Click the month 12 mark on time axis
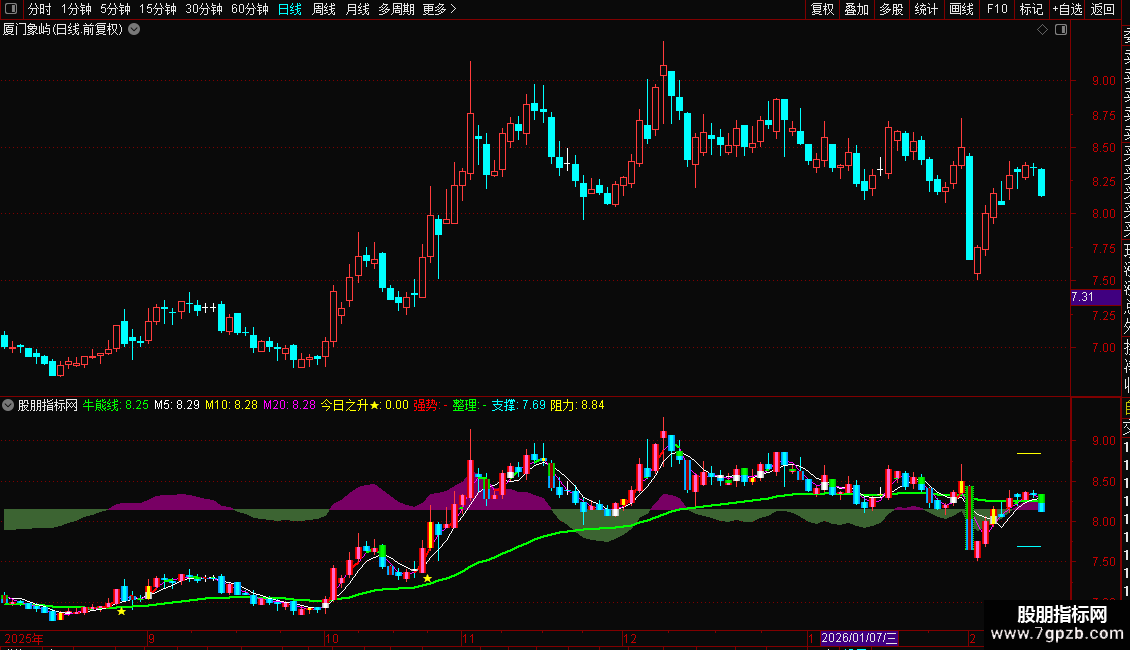1130x650 pixels. coord(630,638)
